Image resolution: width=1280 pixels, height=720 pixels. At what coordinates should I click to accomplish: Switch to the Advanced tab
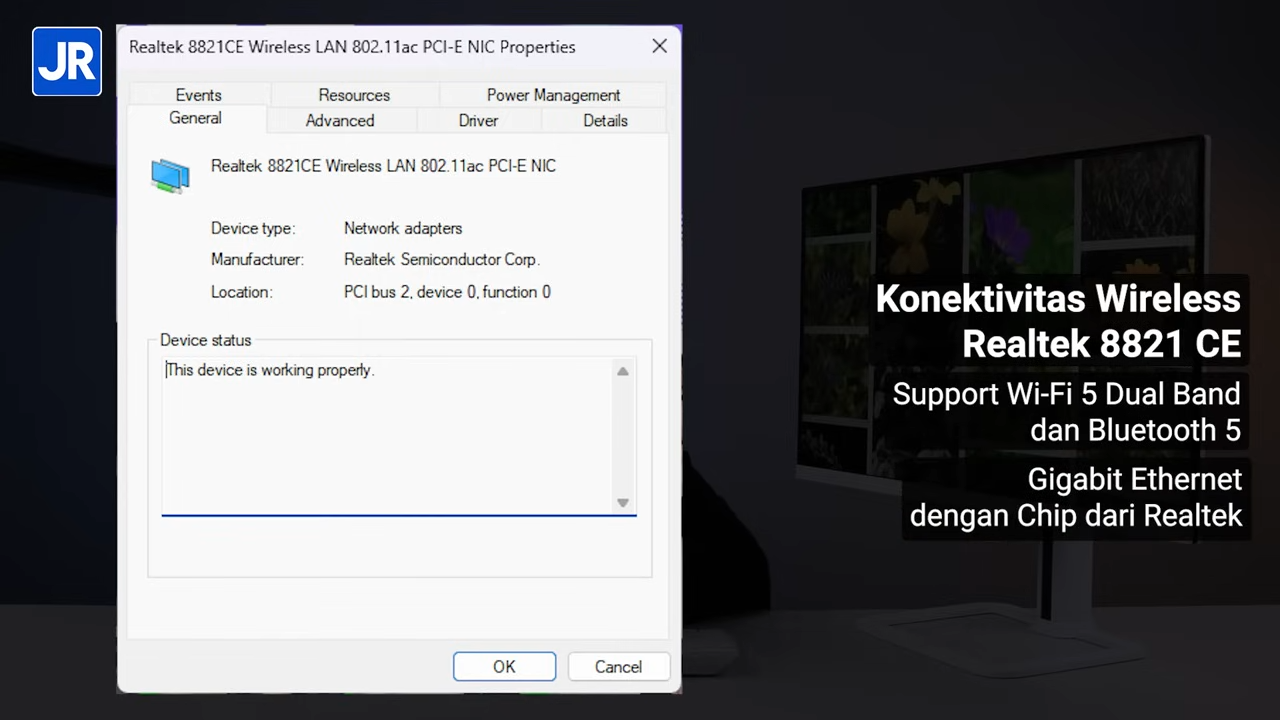pyautogui.click(x=340, y=120)
